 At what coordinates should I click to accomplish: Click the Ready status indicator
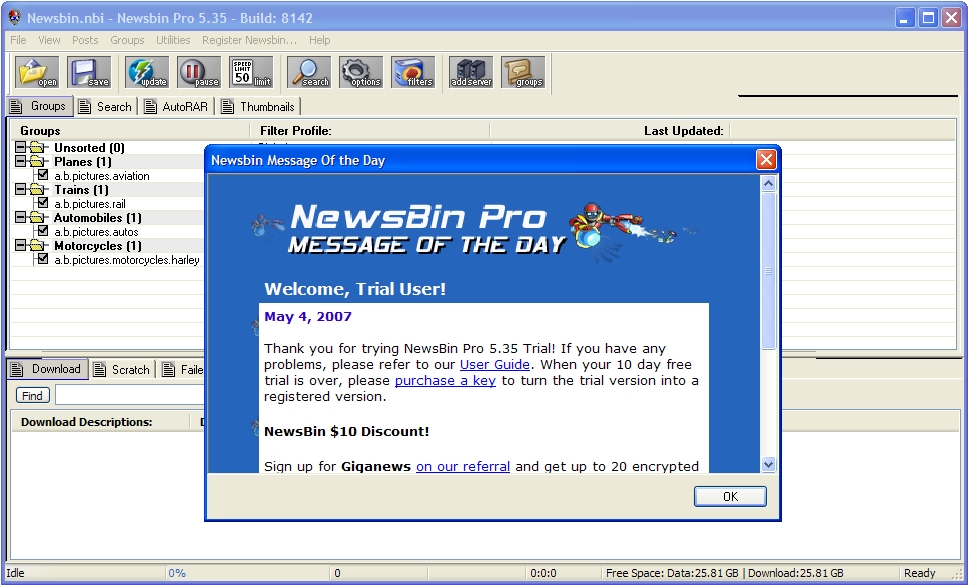click(920, 573)
